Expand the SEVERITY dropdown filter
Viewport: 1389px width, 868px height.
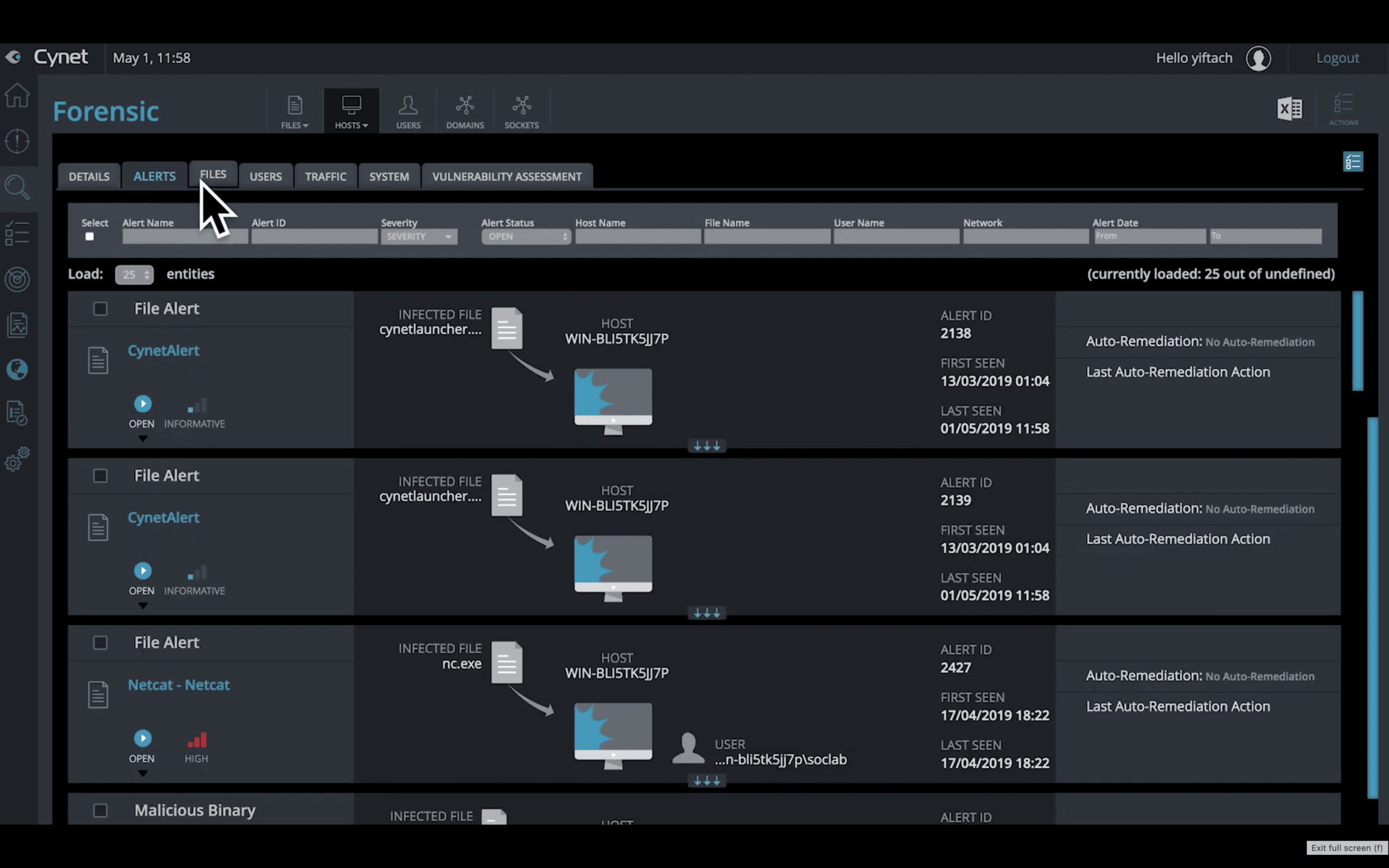click(416, 237)
